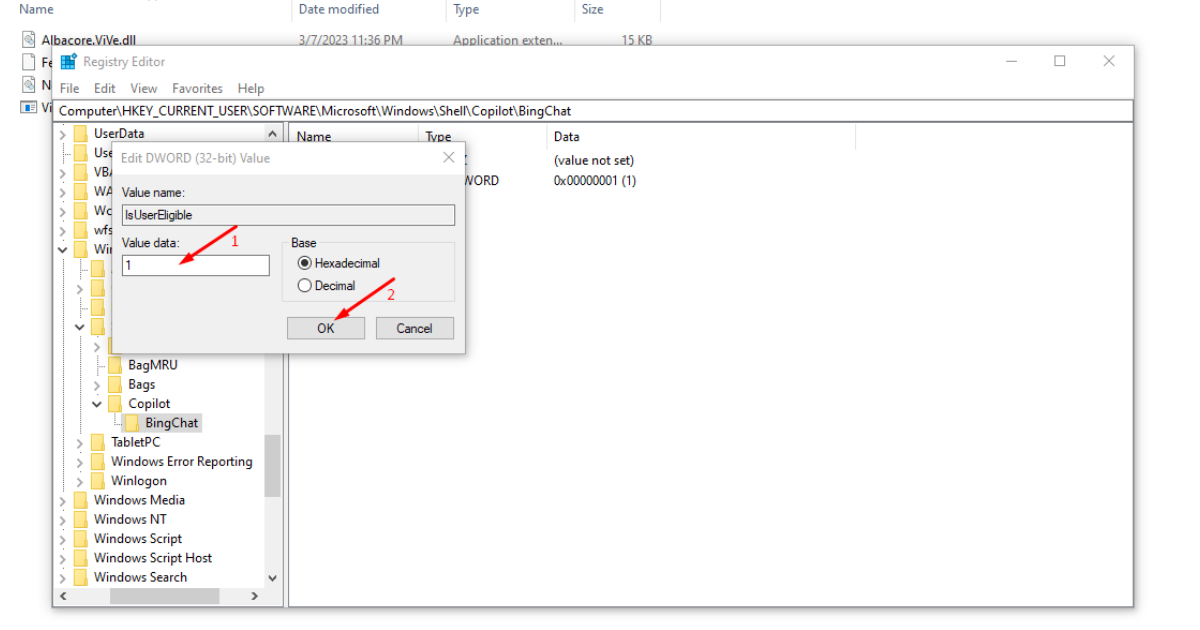The image size is (1200, 630).
Task: Click the 0x00000001 (1) data value
Action: (595, 181)
